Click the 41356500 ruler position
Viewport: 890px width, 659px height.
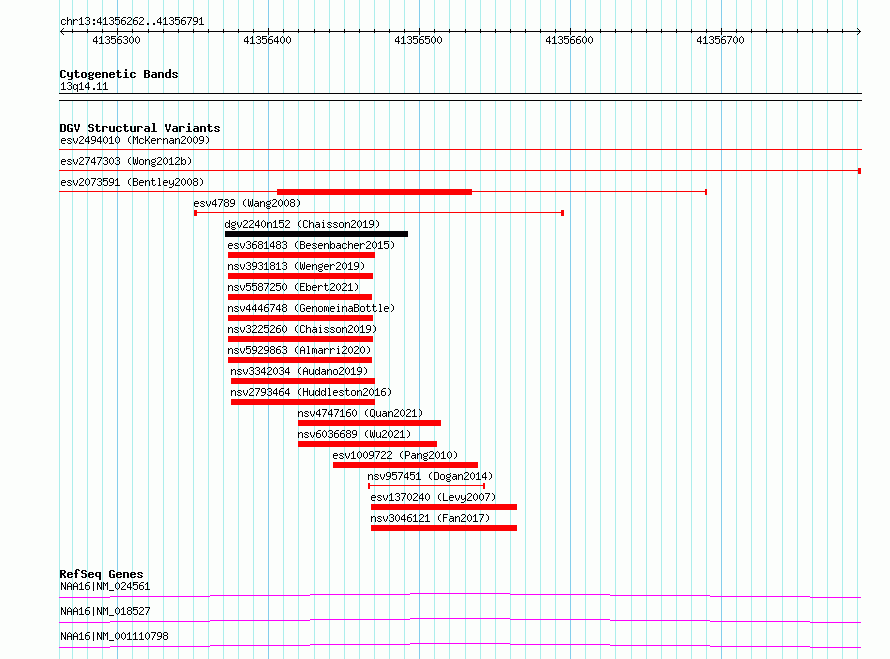418,40
